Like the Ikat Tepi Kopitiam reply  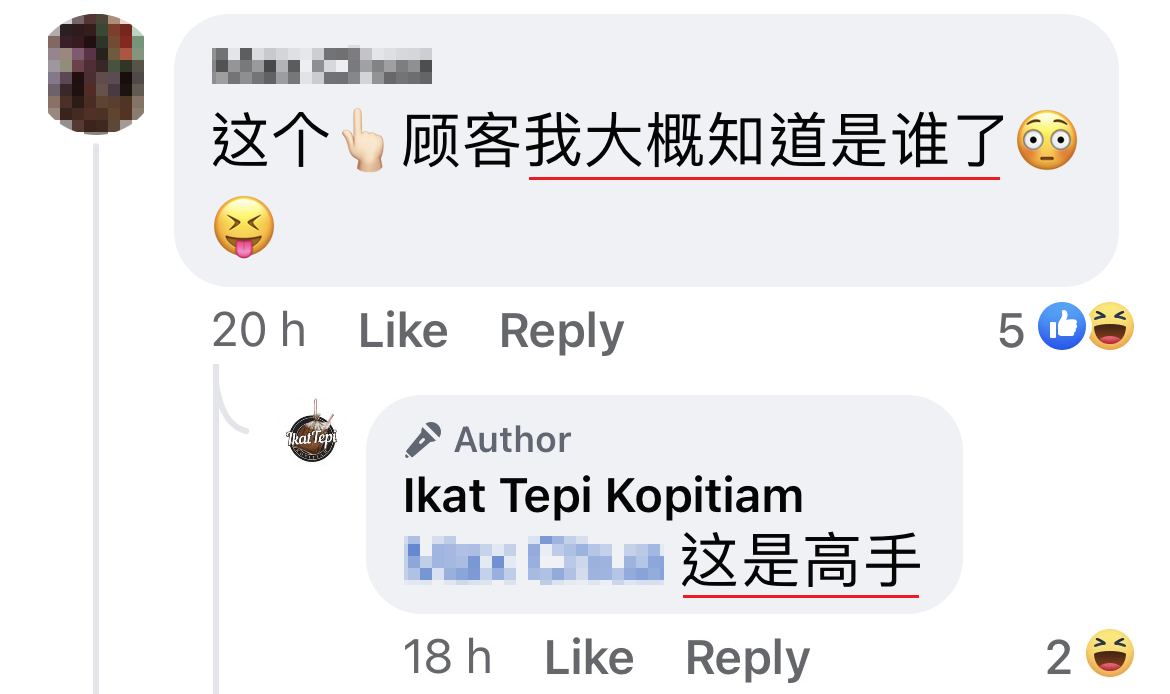click(x=589, y=657)
